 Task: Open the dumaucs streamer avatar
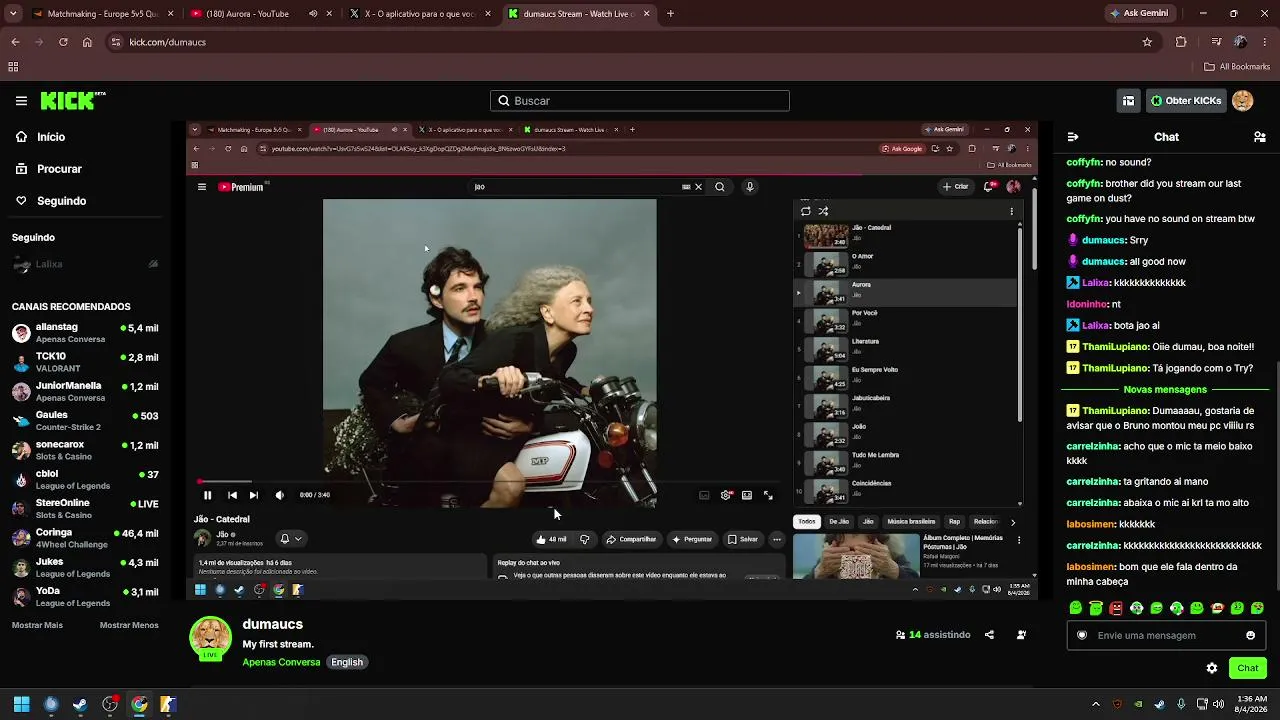210,639
